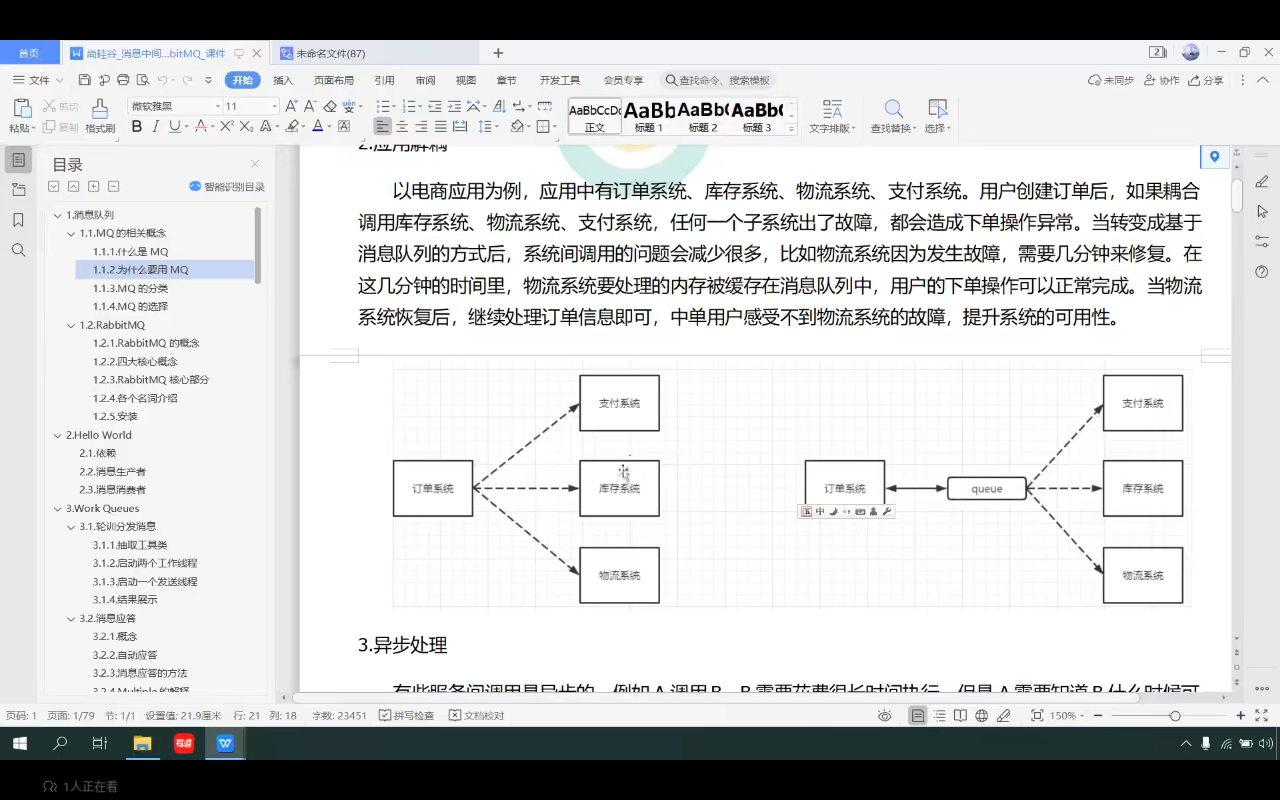Toggle Strikethrough formatting
The height and width of the screenshot is (800, 1280).
pyautogui.click(x=200, y=127)
